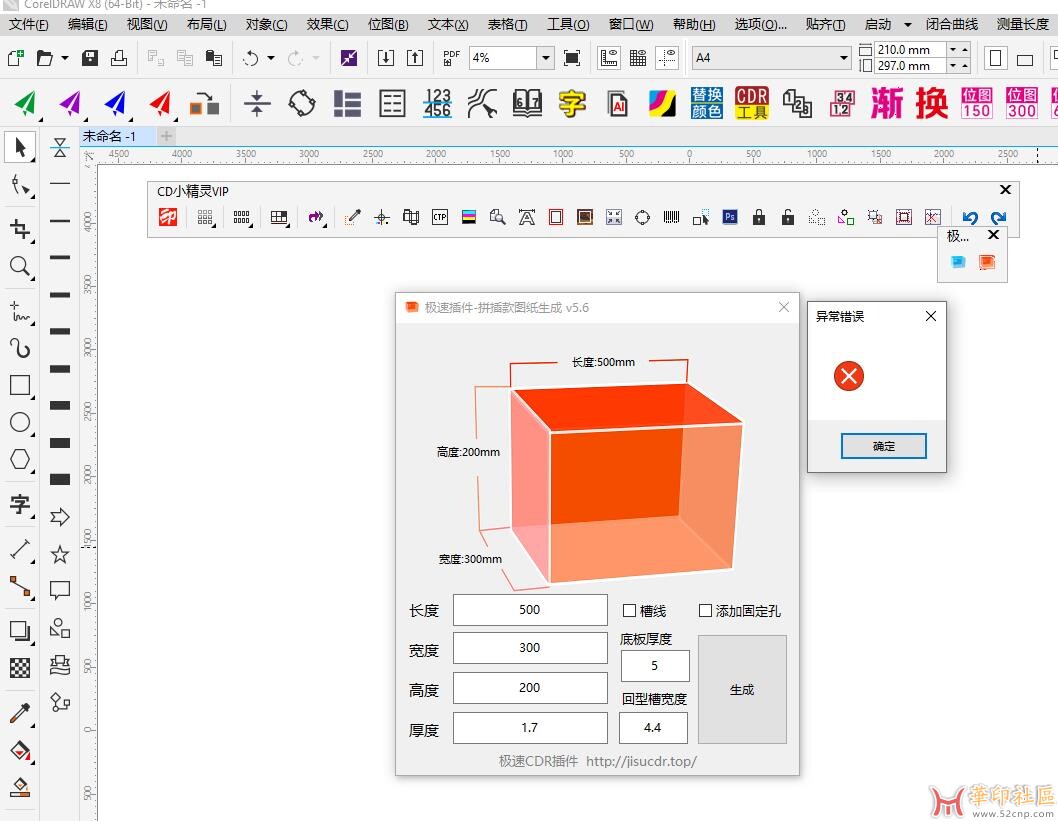Open the zoom level 4% dropdown

[x=546, y=58]
